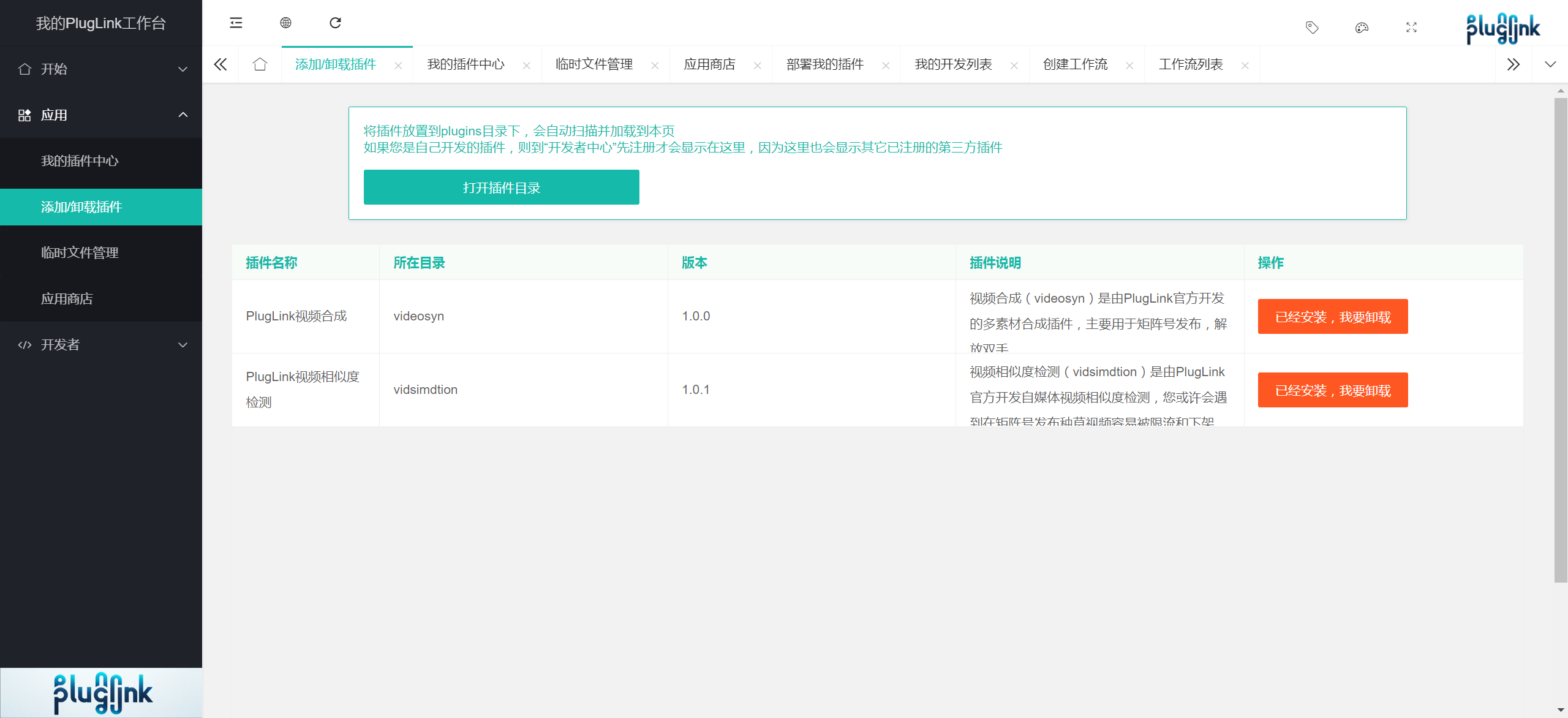Screen dimensions: 1568x718
Task: Close the 应用商店 tab
Action: coord(757,66)
